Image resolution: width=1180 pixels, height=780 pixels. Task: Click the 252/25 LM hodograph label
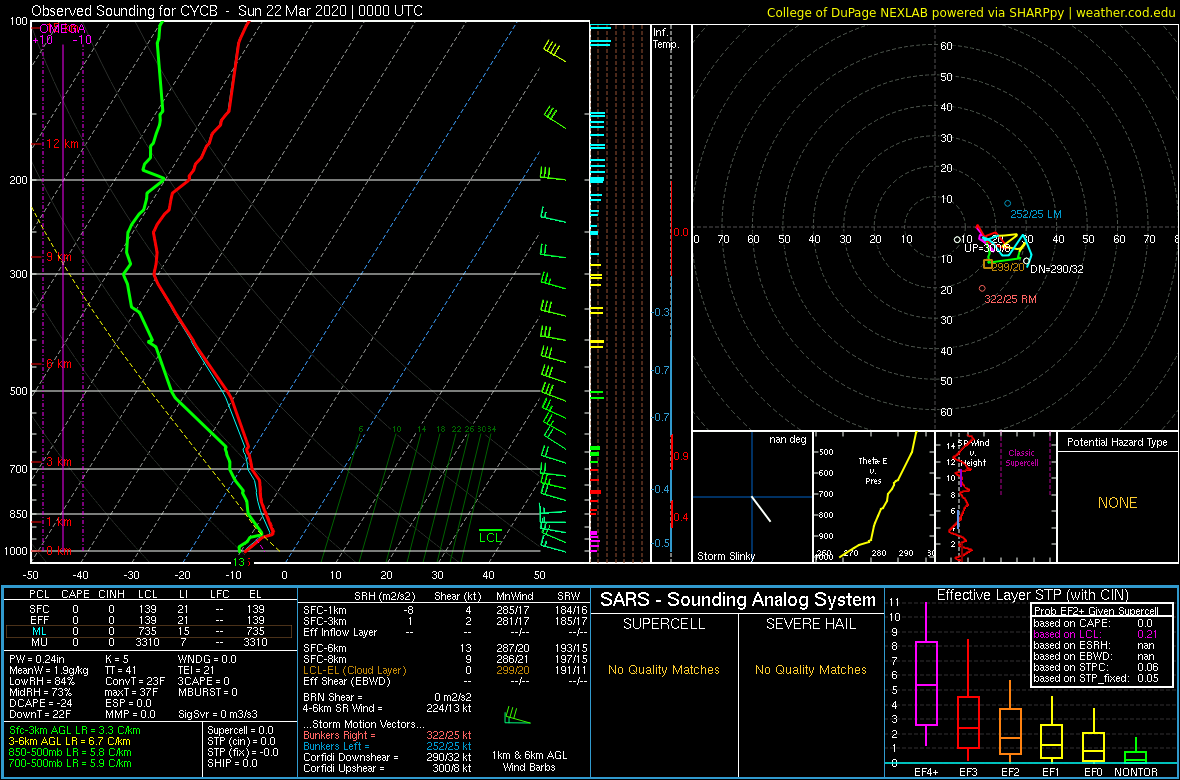(x=1036, y=215)
